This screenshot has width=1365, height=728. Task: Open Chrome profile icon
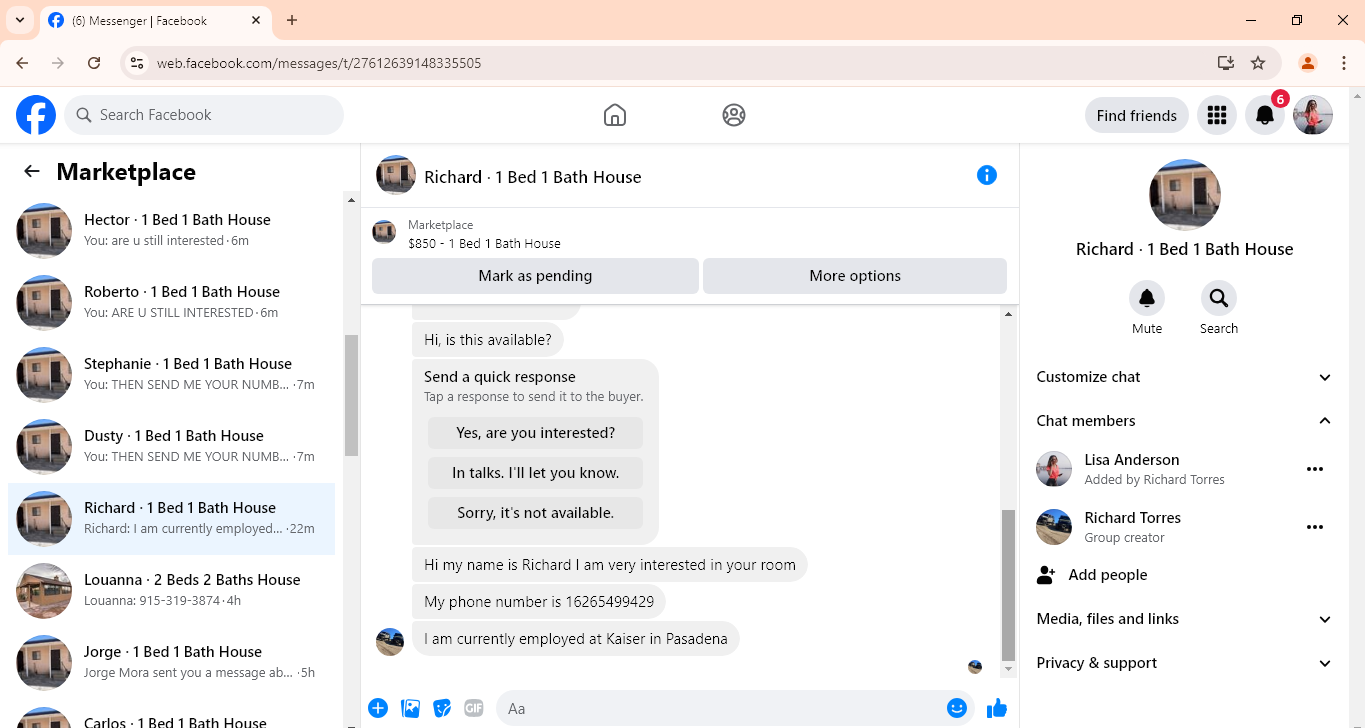1307,63
